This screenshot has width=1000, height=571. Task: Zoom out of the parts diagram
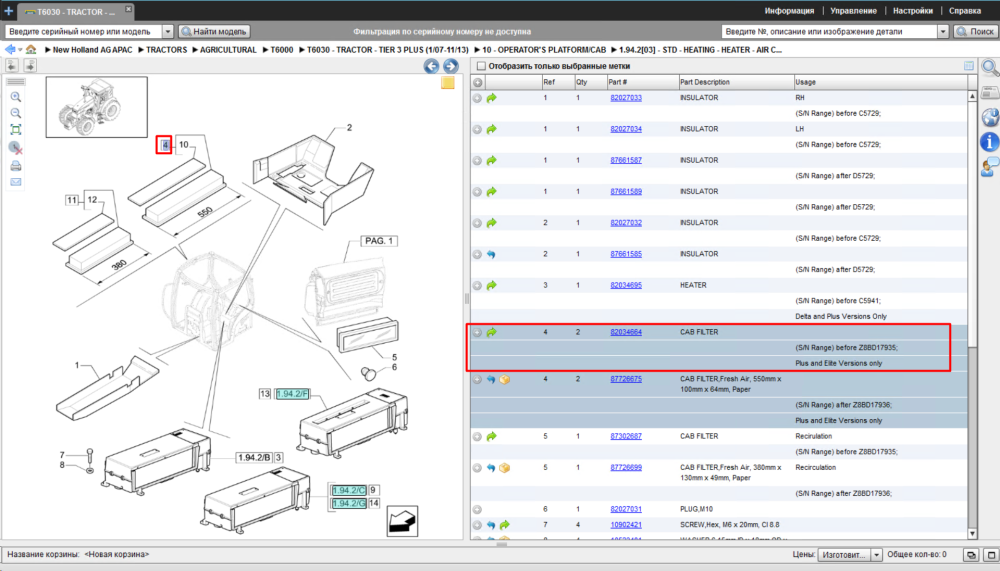[x=16, y=114]
